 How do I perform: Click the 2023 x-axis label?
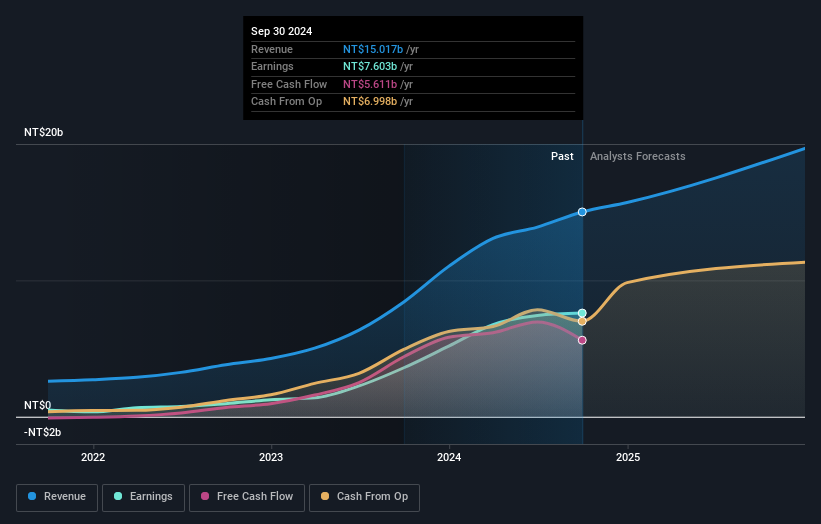pos(271,457)
